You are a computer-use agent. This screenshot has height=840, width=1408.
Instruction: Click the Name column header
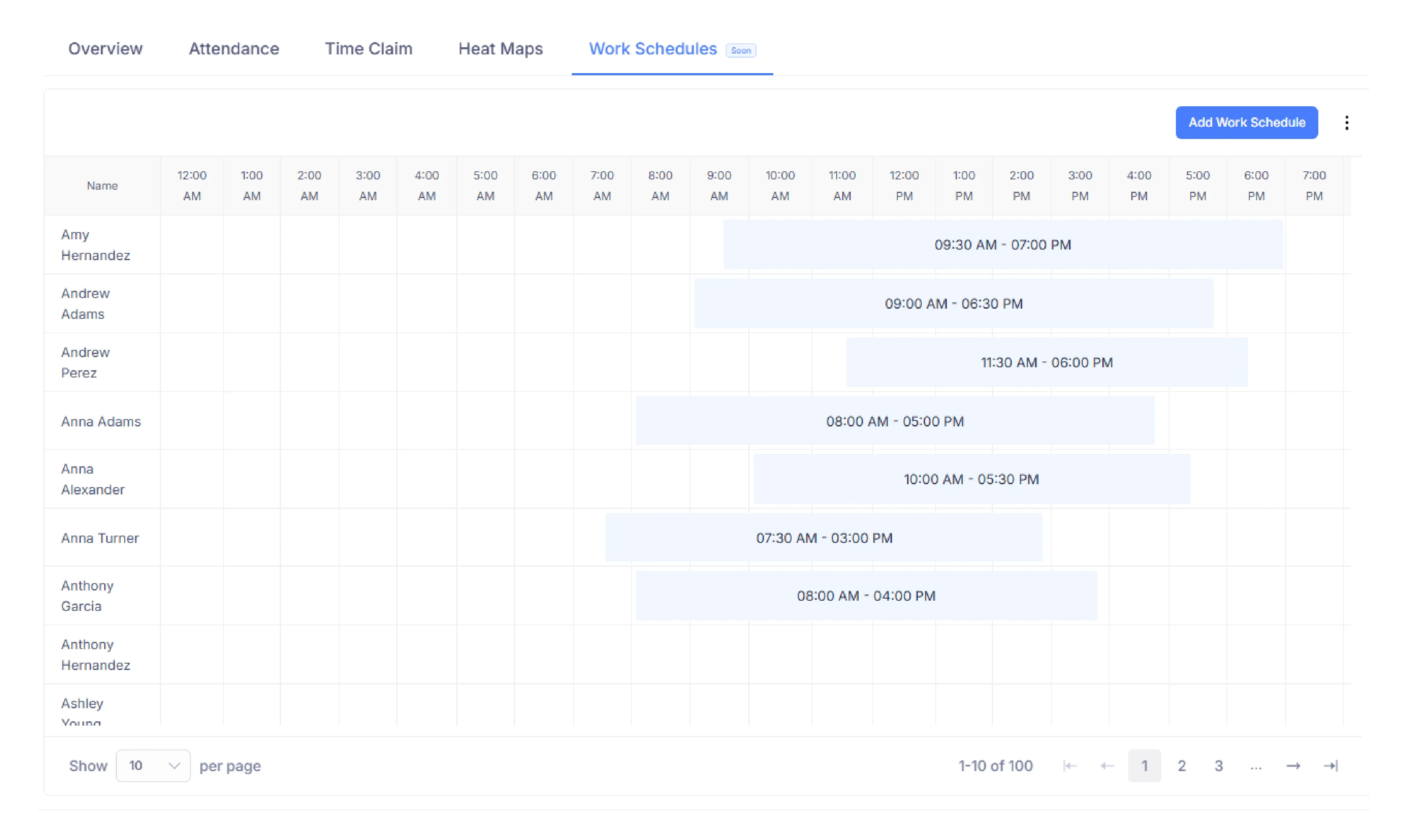pos(102,186)
